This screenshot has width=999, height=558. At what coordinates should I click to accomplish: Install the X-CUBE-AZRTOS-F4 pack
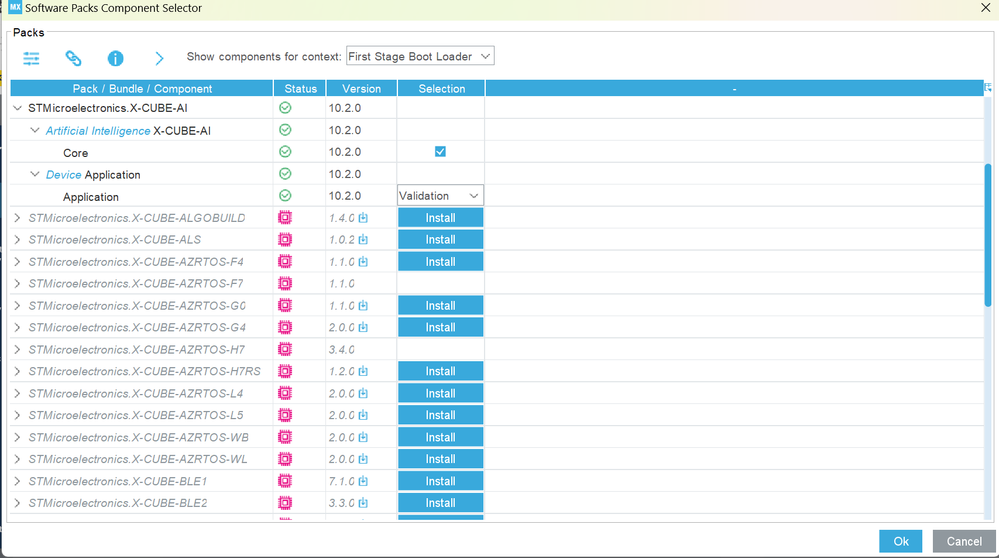point(440,262)
